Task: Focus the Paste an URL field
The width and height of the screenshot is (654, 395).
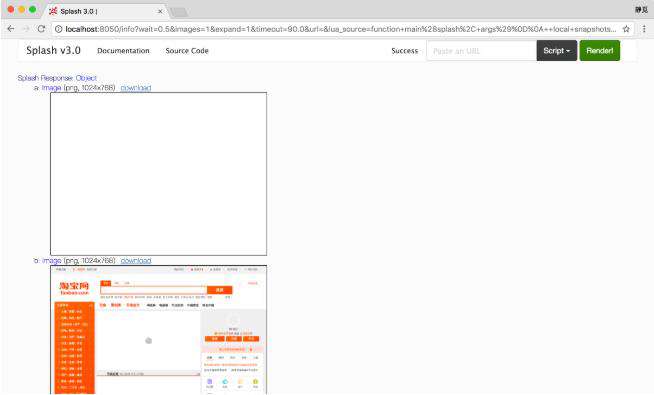Action: tap(481, 51)
